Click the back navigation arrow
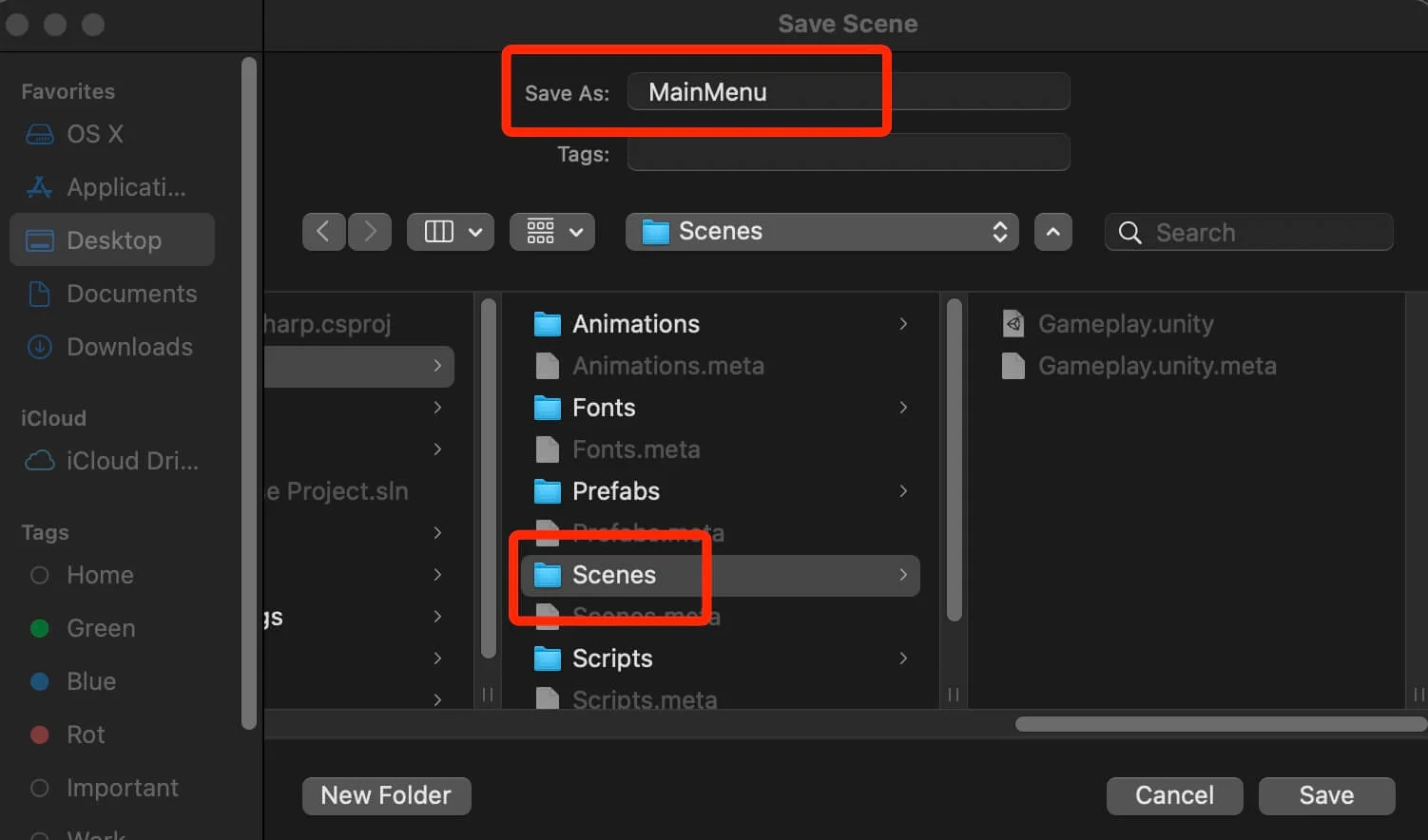 pos(323,232)
